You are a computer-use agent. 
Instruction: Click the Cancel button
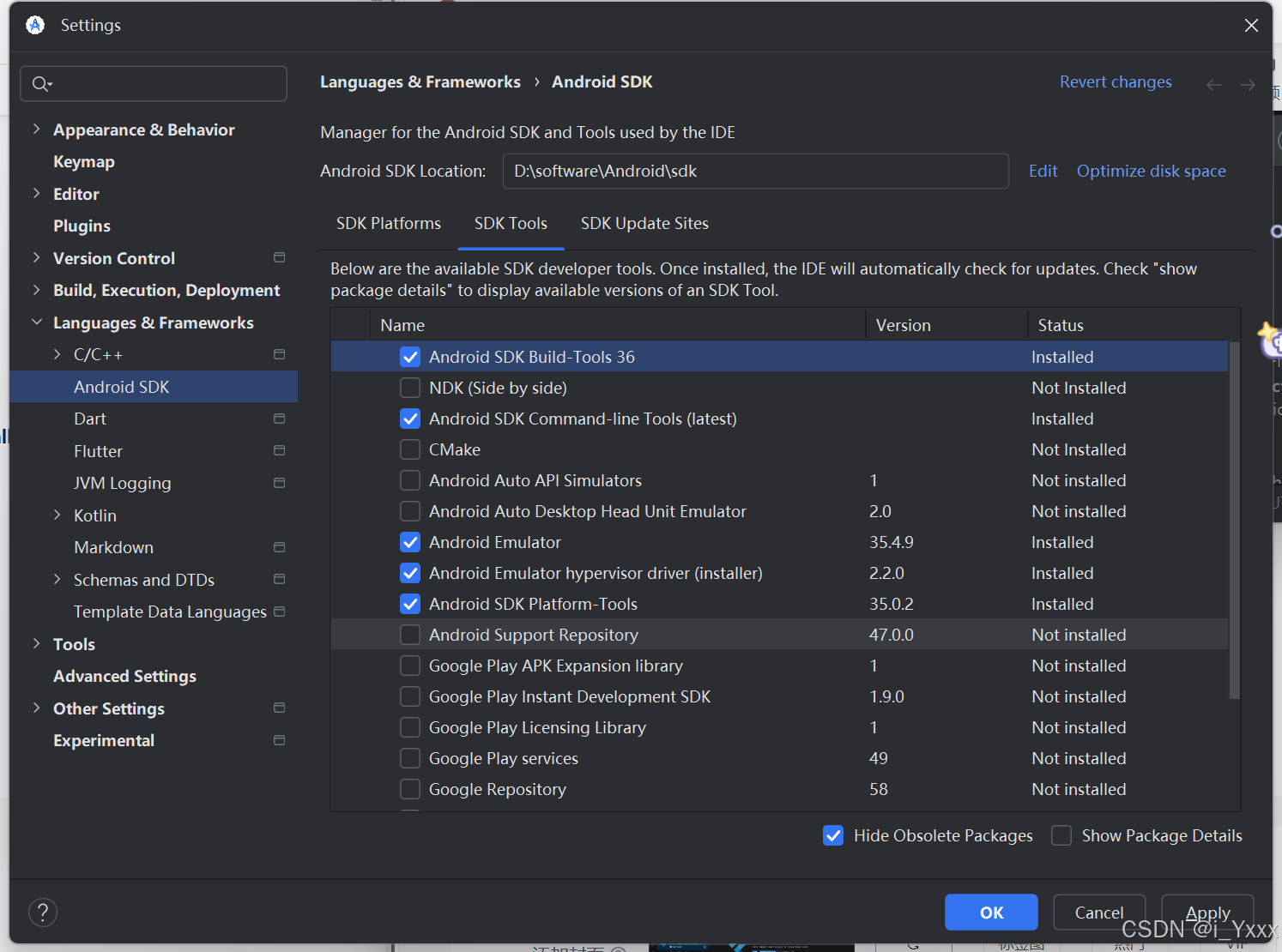coord(1099,913)
